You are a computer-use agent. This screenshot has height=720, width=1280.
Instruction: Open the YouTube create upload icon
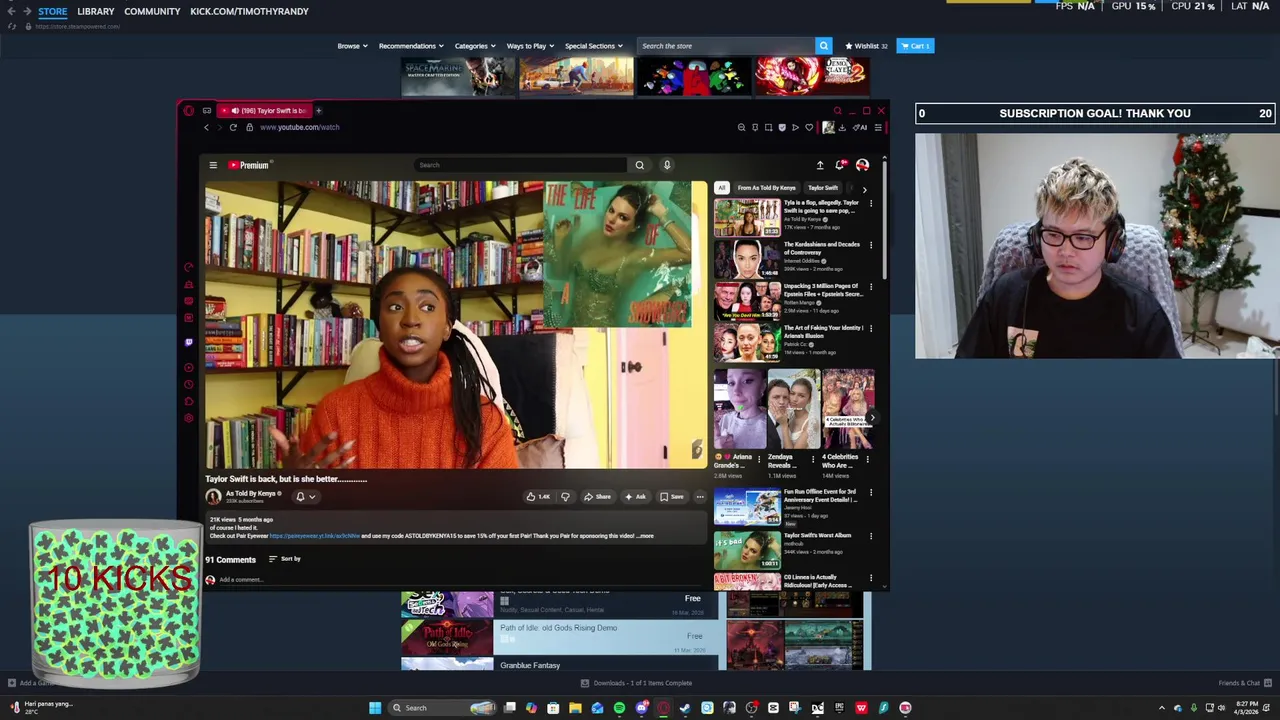820,165
